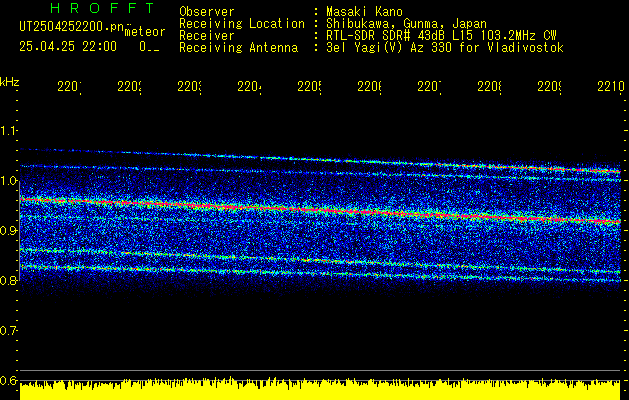This screenshot has width=629, height=400.
Task: Click the 2210 time axis marker
Action: (x=611, y=86)
